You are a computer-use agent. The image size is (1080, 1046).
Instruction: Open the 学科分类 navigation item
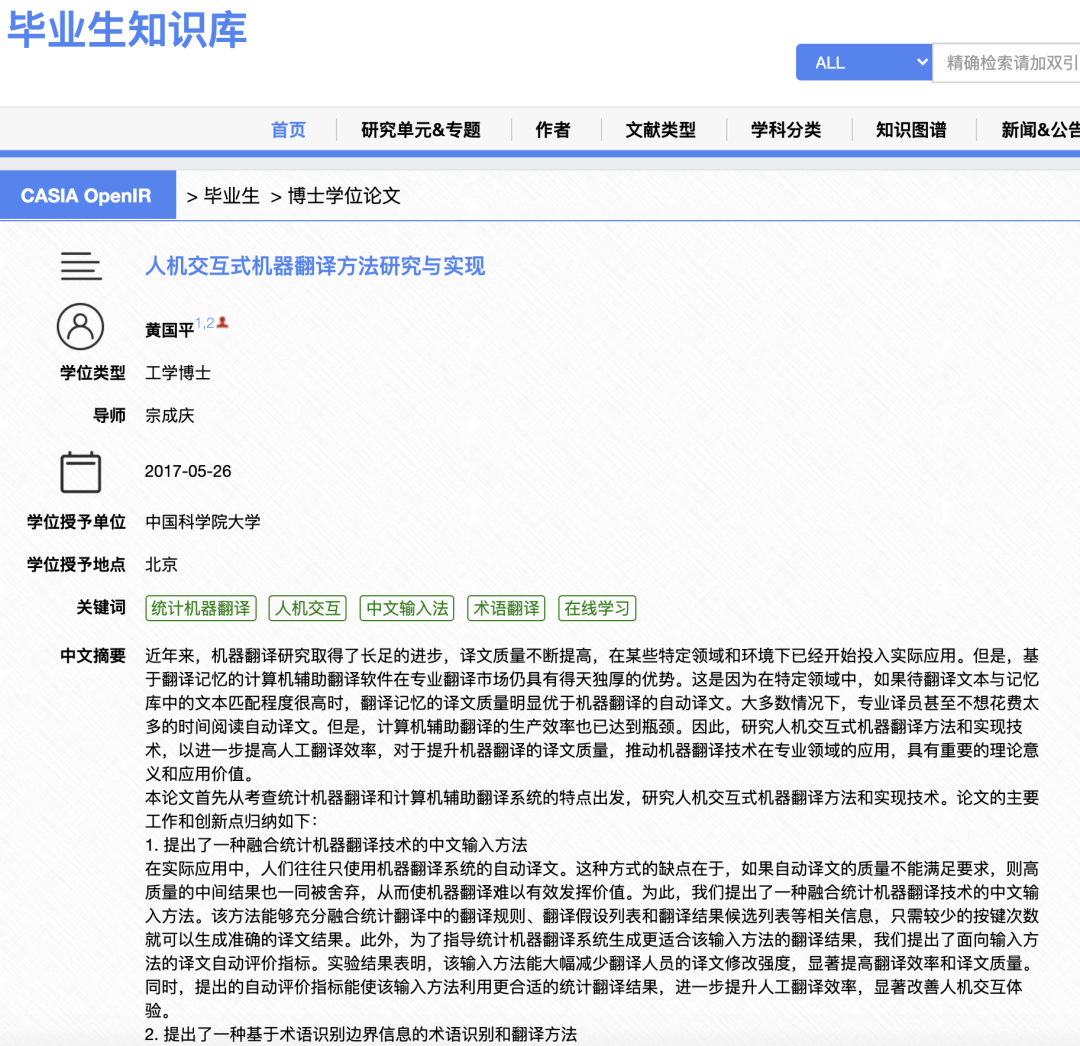click(x=787, y=129)
